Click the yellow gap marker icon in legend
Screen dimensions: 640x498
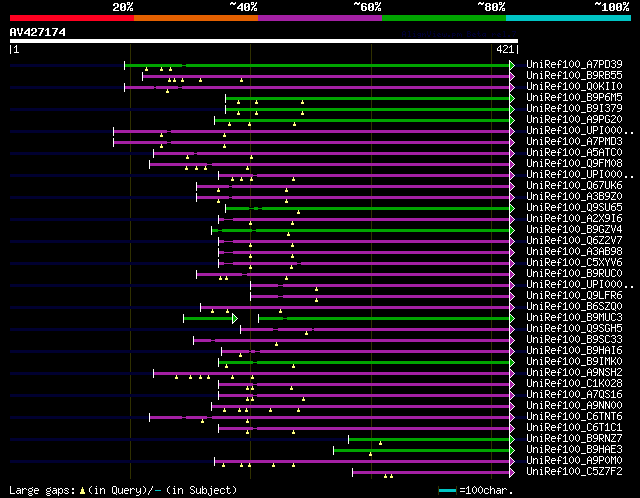tap(82, 491)
